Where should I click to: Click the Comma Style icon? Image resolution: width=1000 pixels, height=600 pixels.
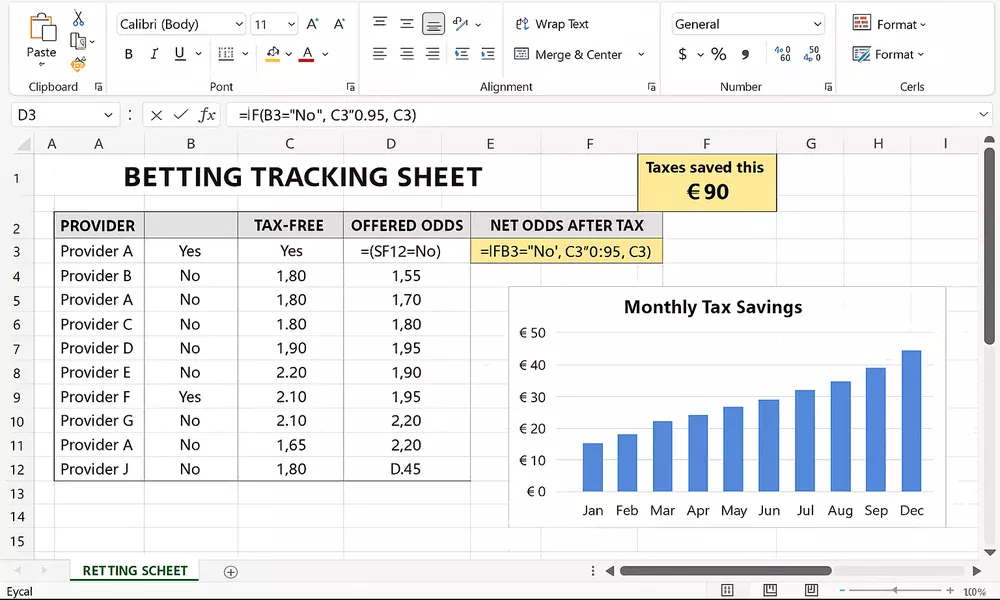(746, 55)
